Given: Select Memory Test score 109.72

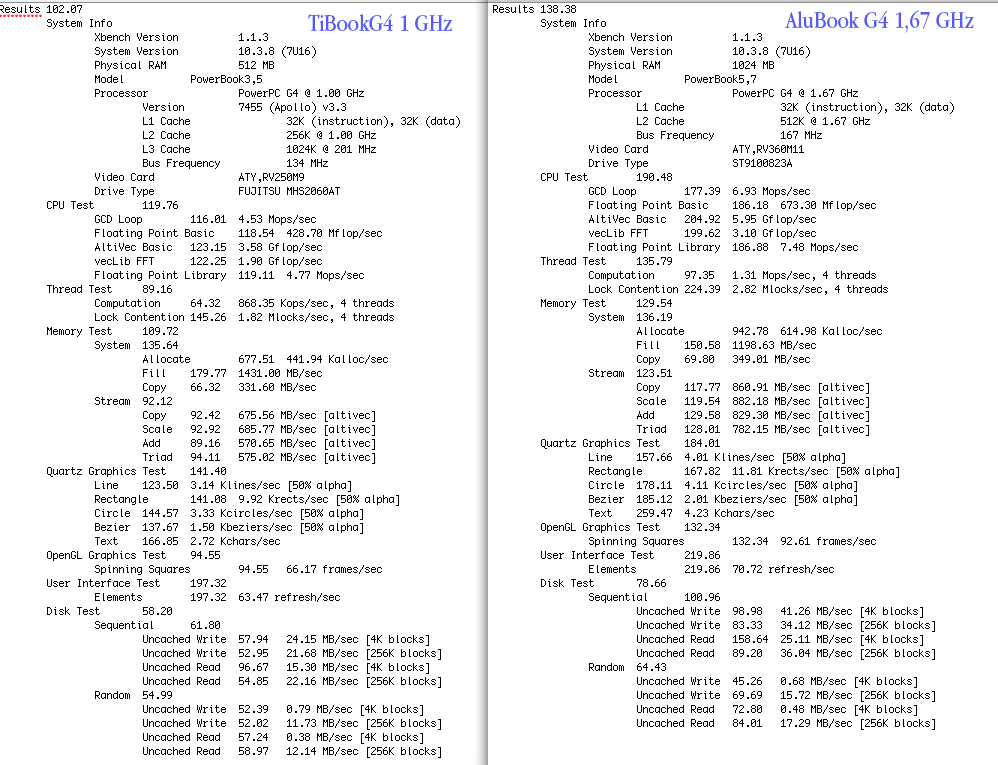Looking at the screenshot, I should coord(160,332).
